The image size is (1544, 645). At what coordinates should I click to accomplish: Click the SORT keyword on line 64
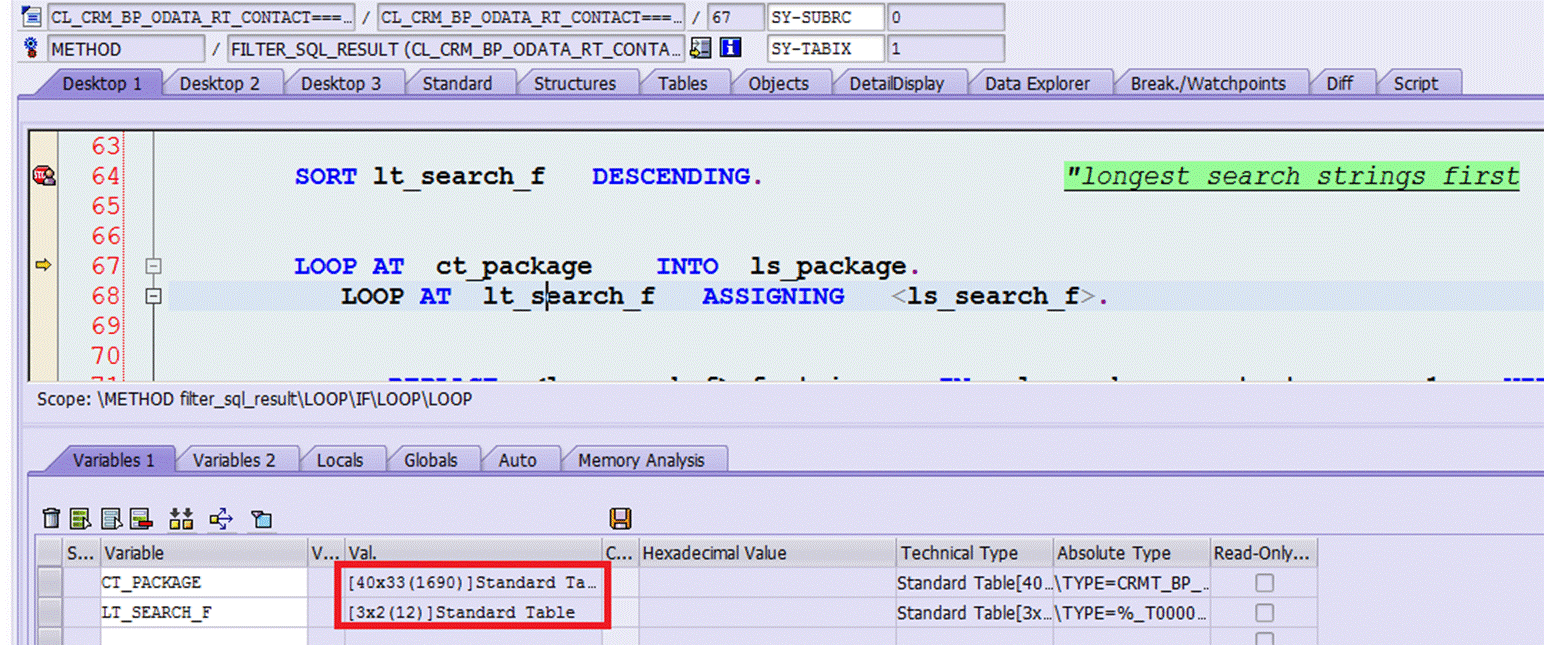326,176
